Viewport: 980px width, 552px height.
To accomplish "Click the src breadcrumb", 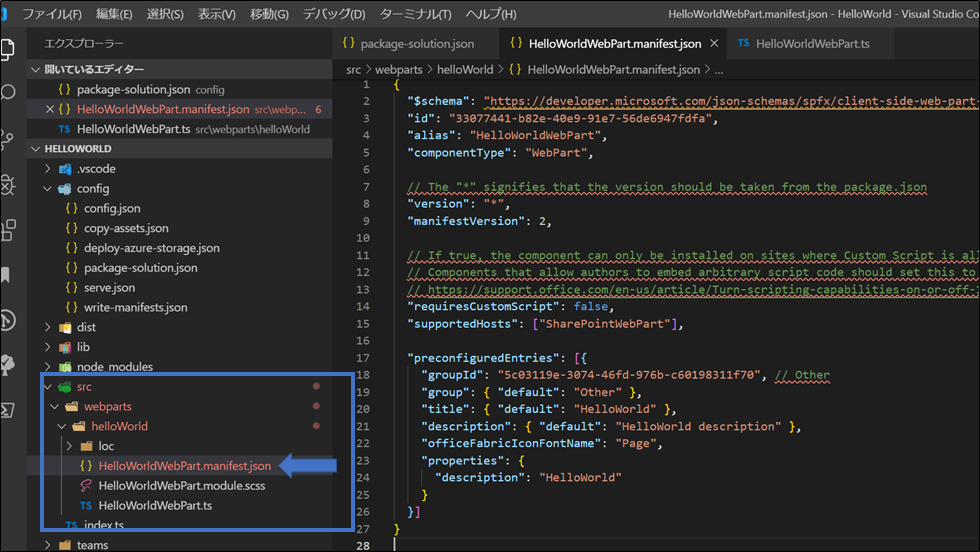I will pos(353,70).
